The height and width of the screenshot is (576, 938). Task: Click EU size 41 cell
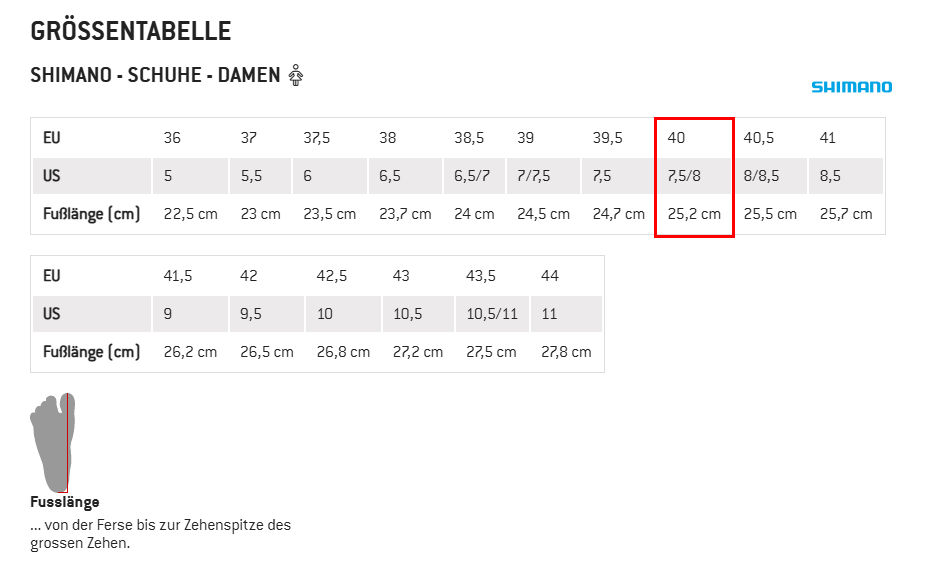click(827, 138)
